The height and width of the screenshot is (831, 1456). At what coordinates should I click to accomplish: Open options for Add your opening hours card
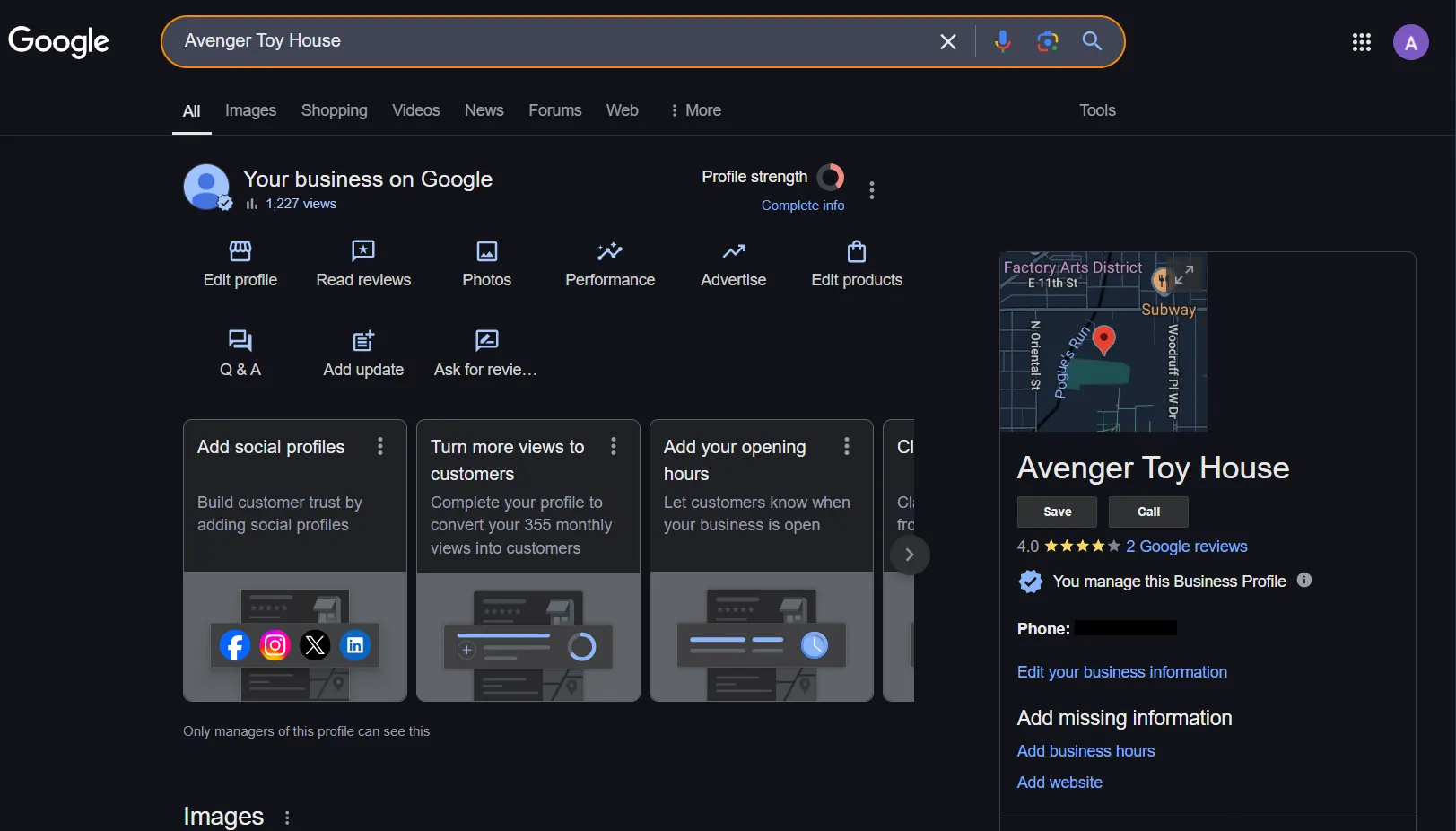click(x=847, y=446)
